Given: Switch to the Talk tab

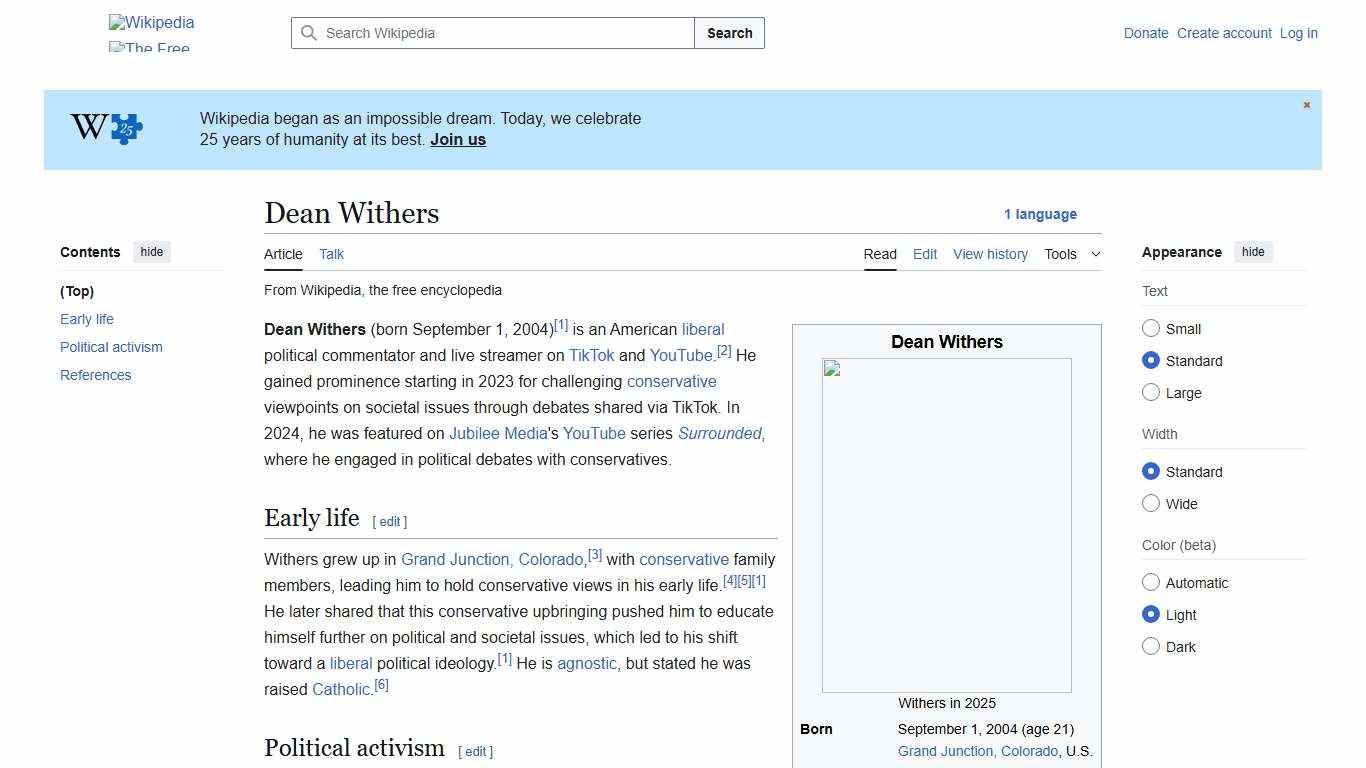Looking at the screenshot, I should coord(331,254).
